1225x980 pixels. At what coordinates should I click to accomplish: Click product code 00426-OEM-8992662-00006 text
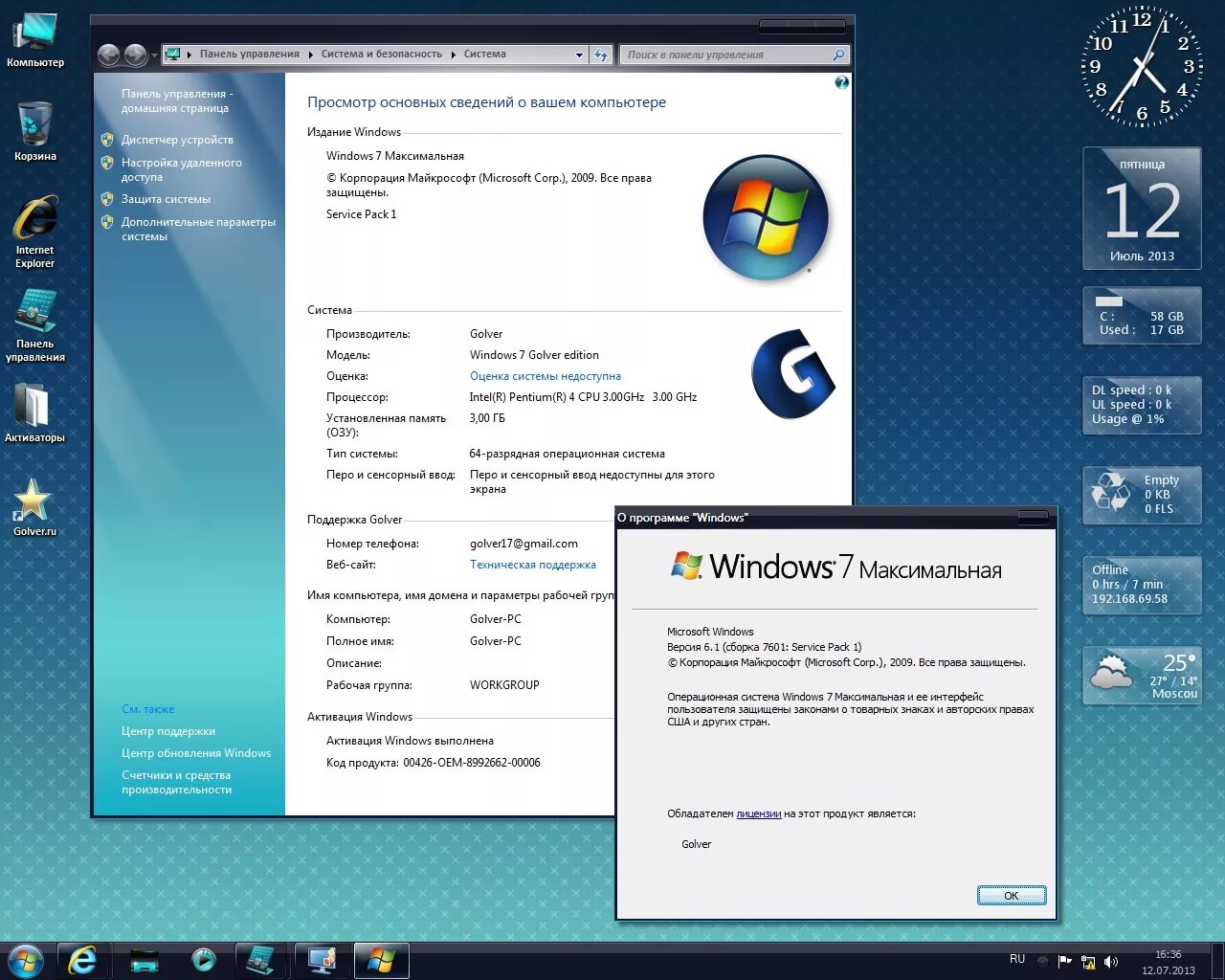[x=472, y=763]
